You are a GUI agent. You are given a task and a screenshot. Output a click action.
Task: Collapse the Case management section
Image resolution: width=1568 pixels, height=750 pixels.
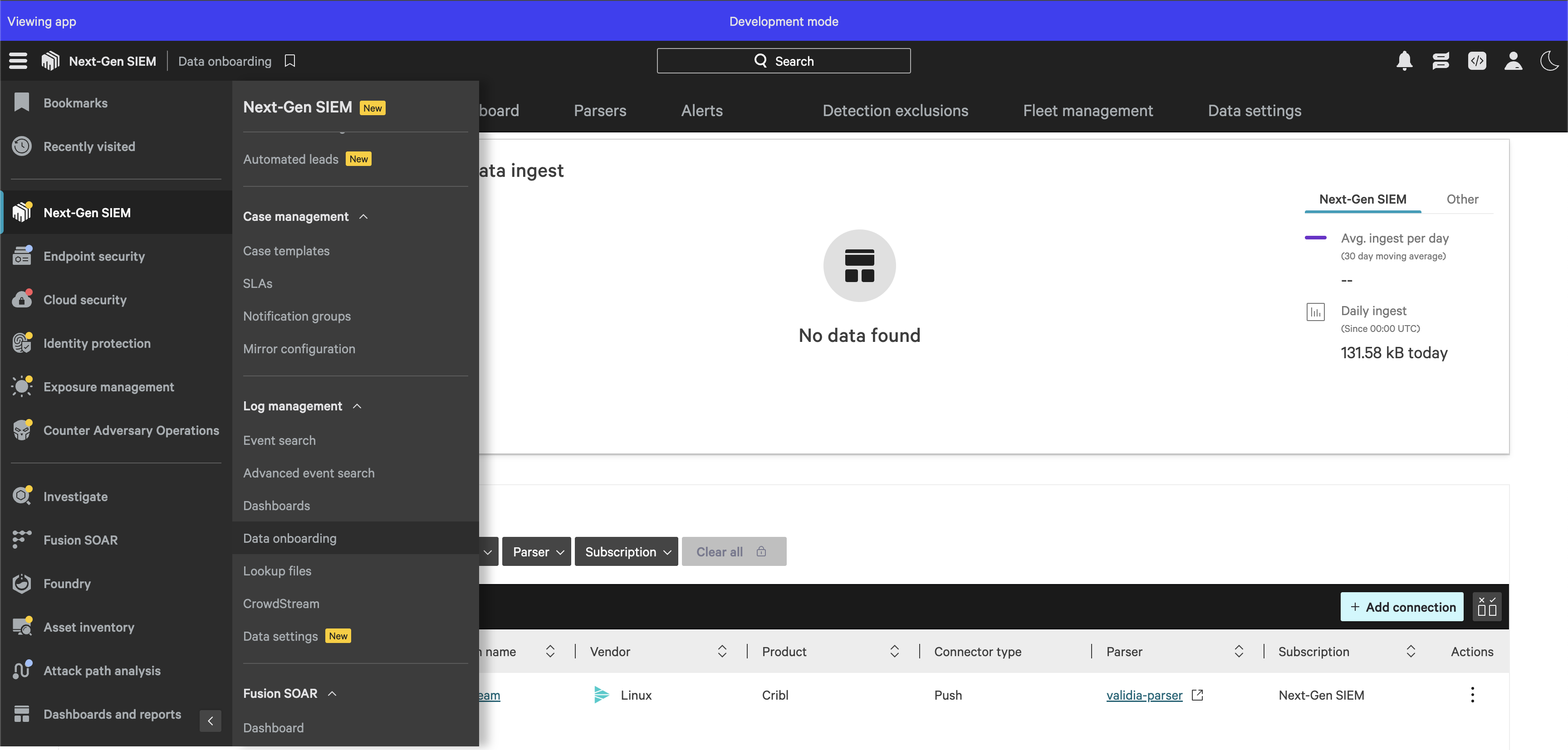[363, 217]
